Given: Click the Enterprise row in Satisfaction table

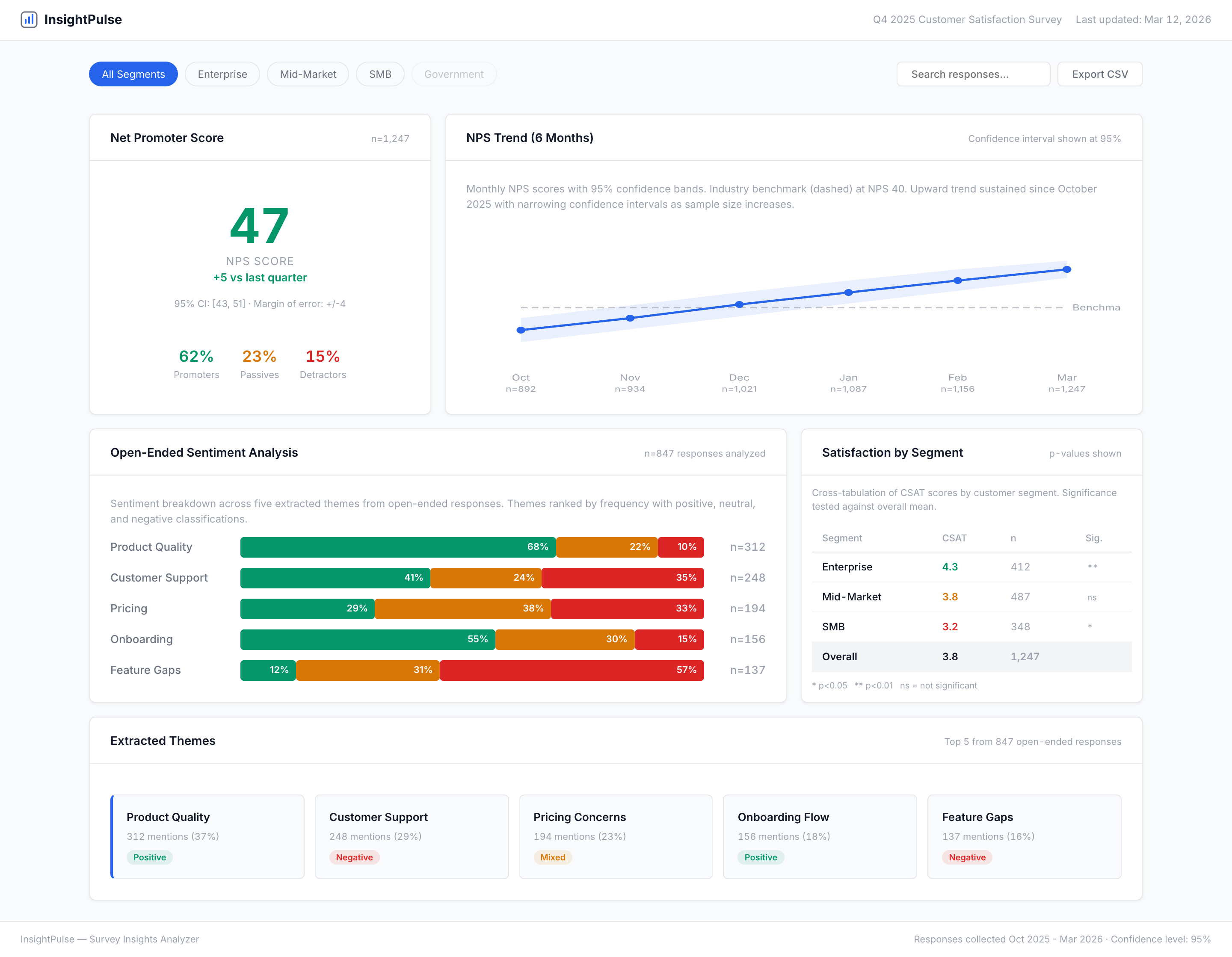Looking at the screenshot, I should click(971, 567).
